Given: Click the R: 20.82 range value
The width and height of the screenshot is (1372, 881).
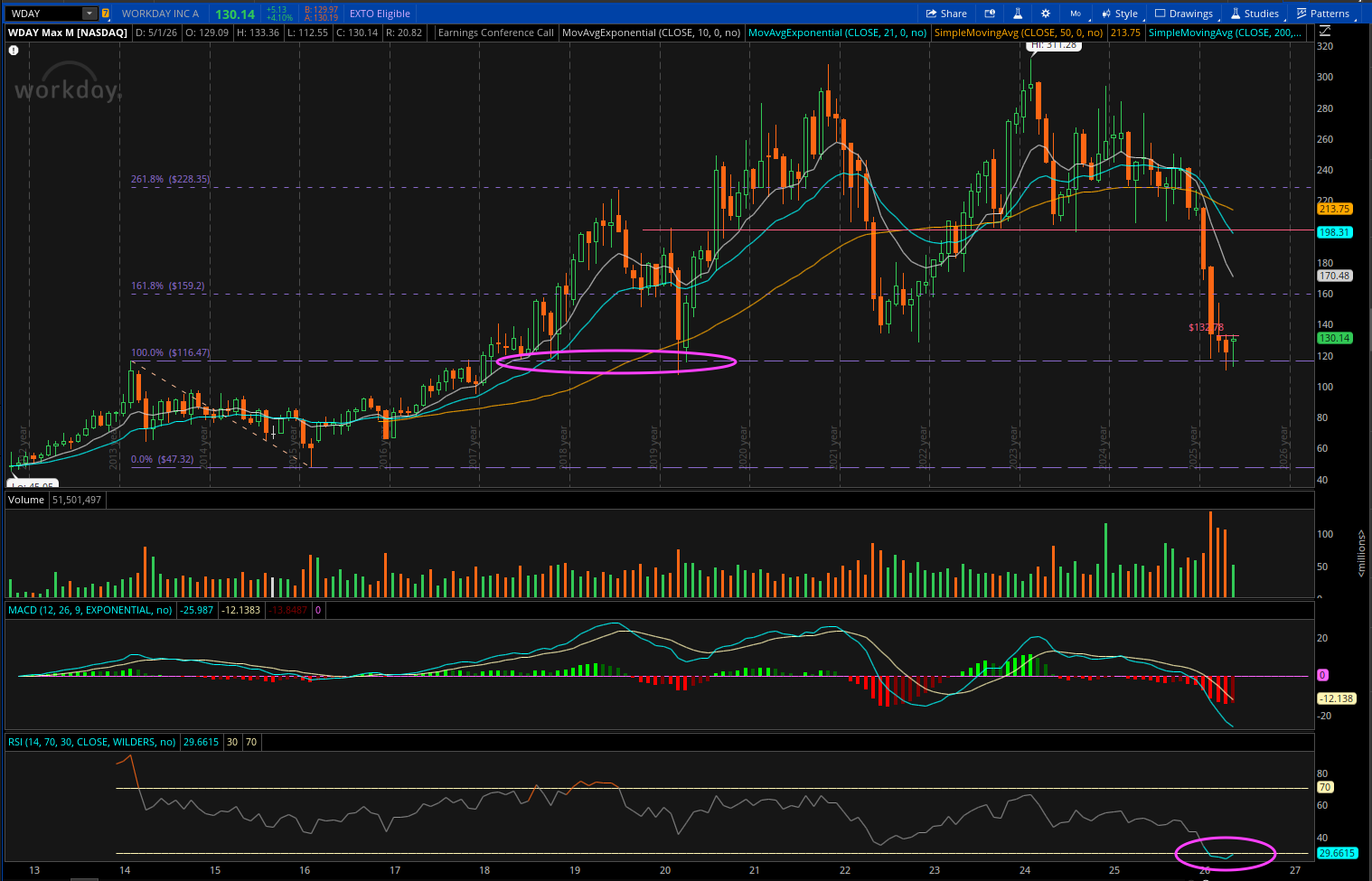Looking at the screenshot, I should tap(404, 33).
